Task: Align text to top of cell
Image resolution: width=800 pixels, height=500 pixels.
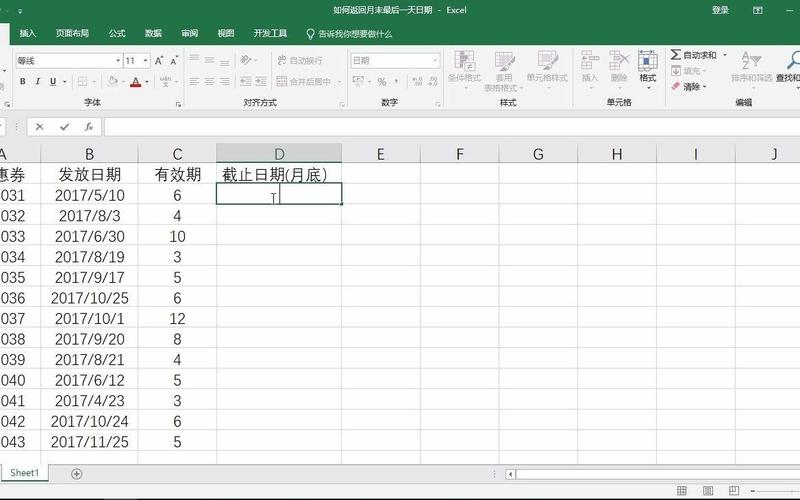Action: point(194,60)
